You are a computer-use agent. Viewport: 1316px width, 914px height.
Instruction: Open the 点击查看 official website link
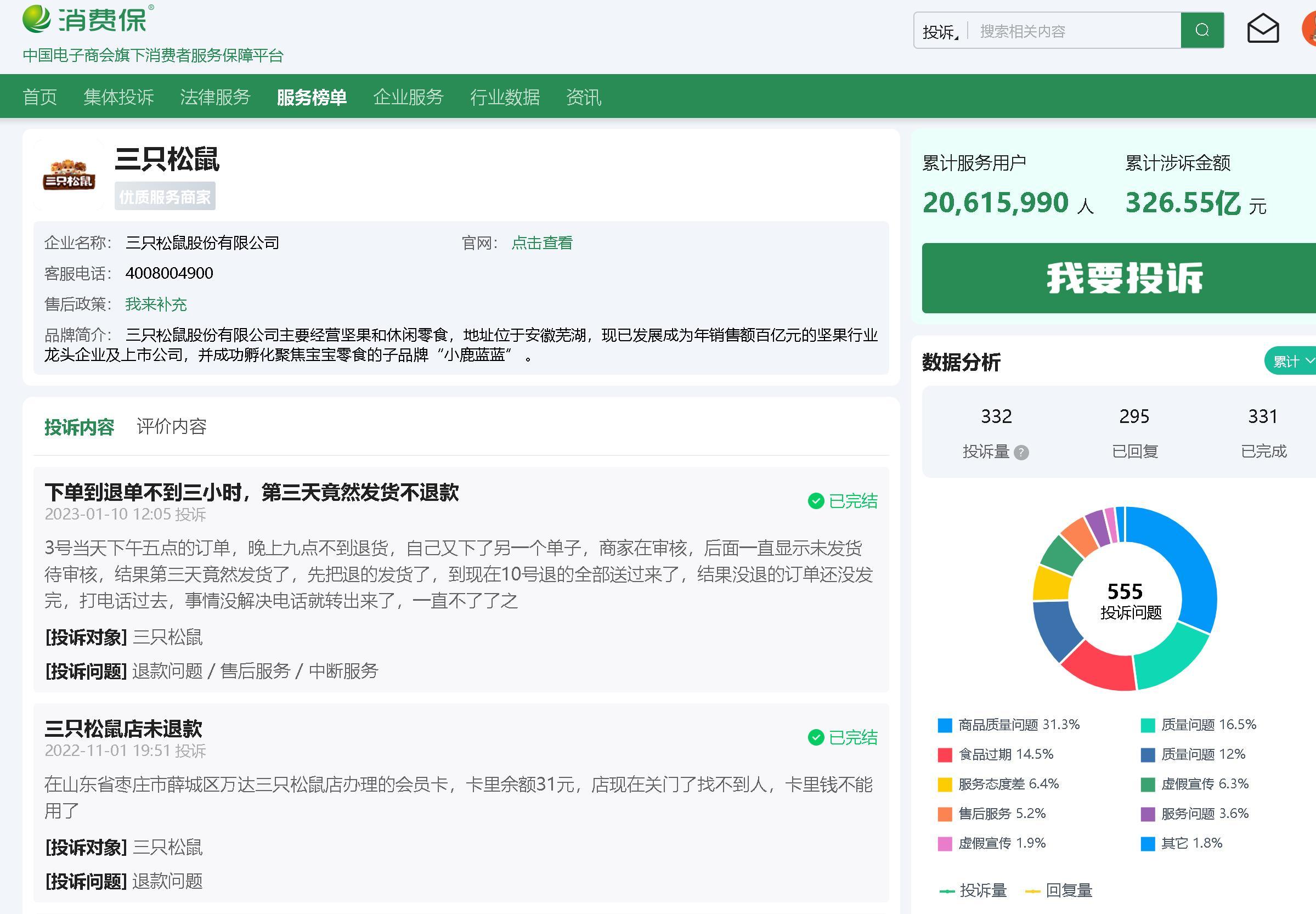coord(541,243)
